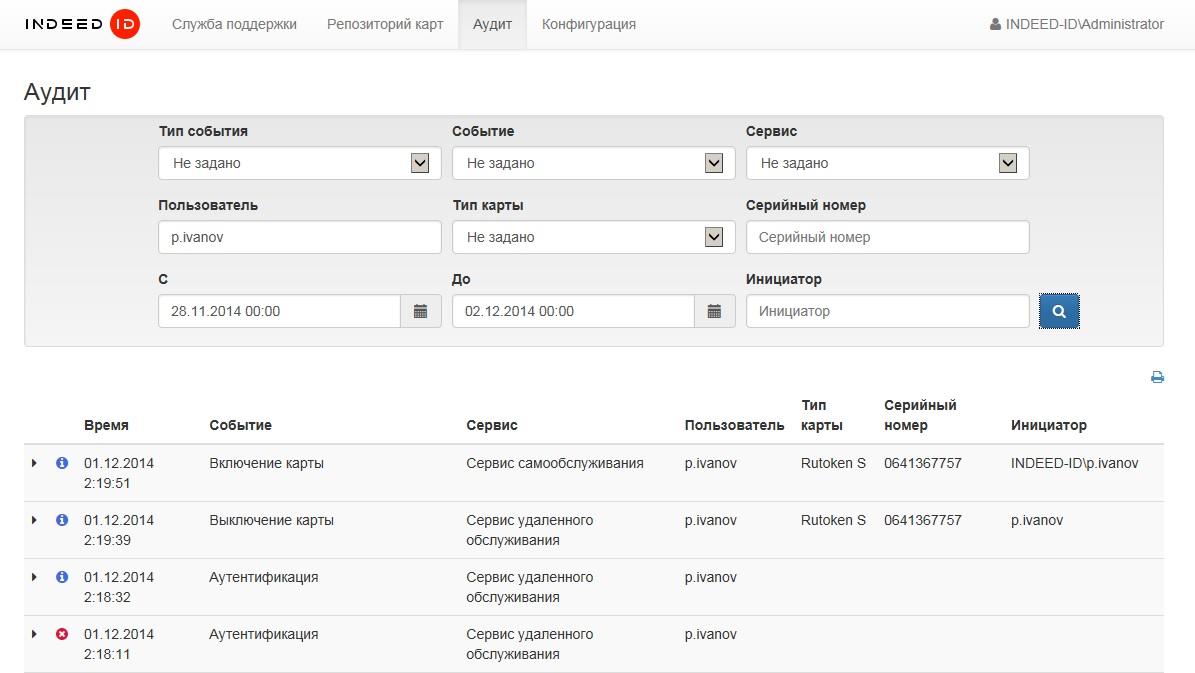The image size is (1195, 673).
Task: Switch to the Служба поддержки tab
Action: click(x=234, y=24)
